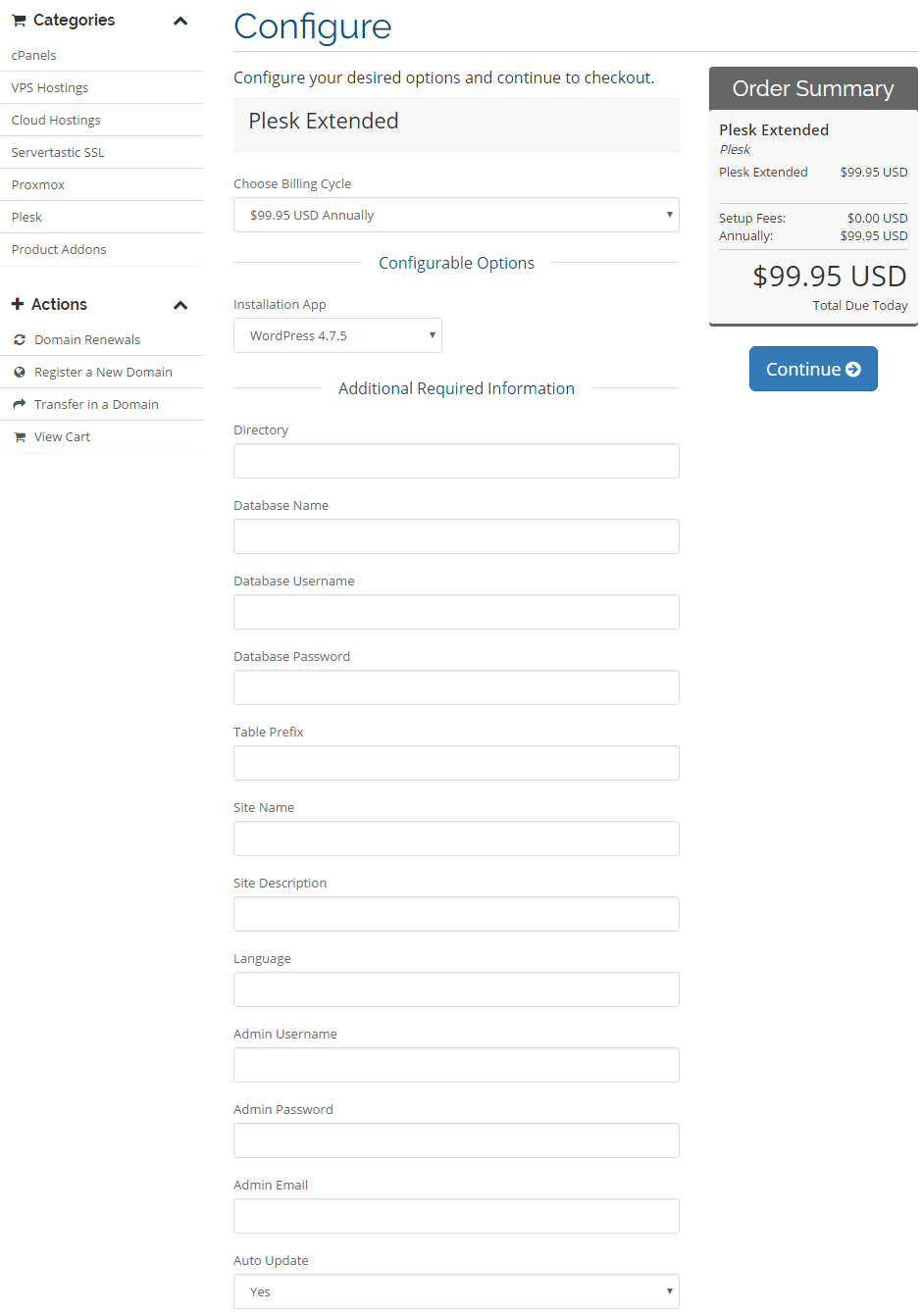Click the globe icon for Register a New Domain
Image resolution: width=922 pixels, height=1316 pixels.
pos(20,372)
